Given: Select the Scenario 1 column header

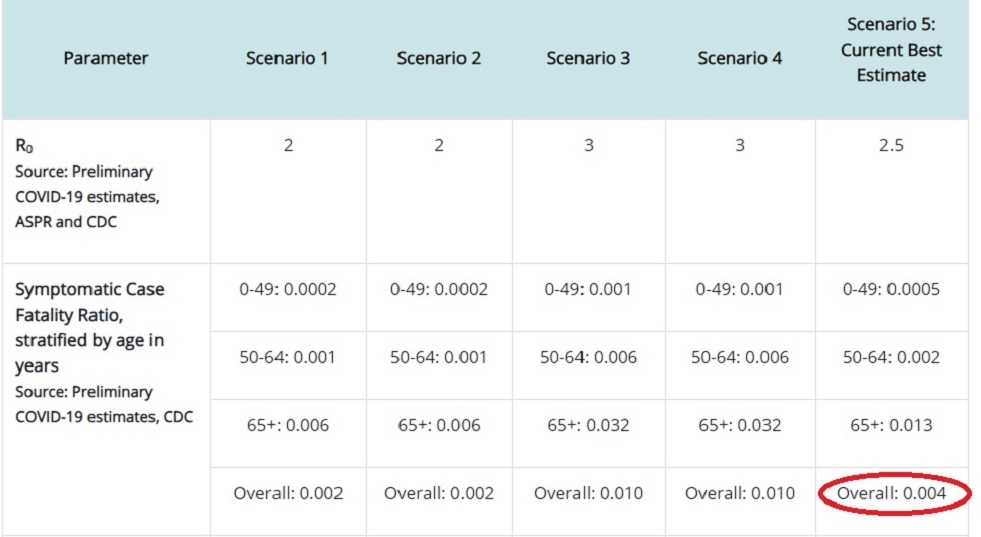Looking at the screenshot, I should pyautogui.click(x=287, y=58).
